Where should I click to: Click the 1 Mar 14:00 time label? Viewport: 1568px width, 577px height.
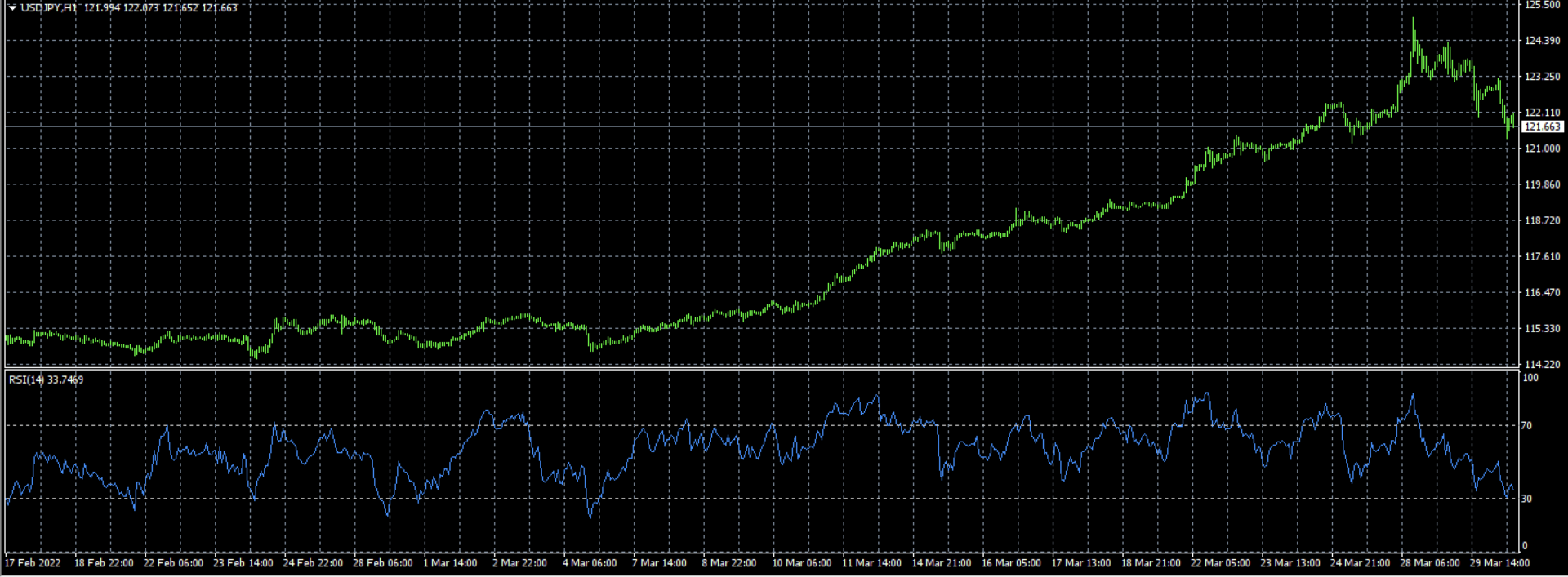pos(450,563)
